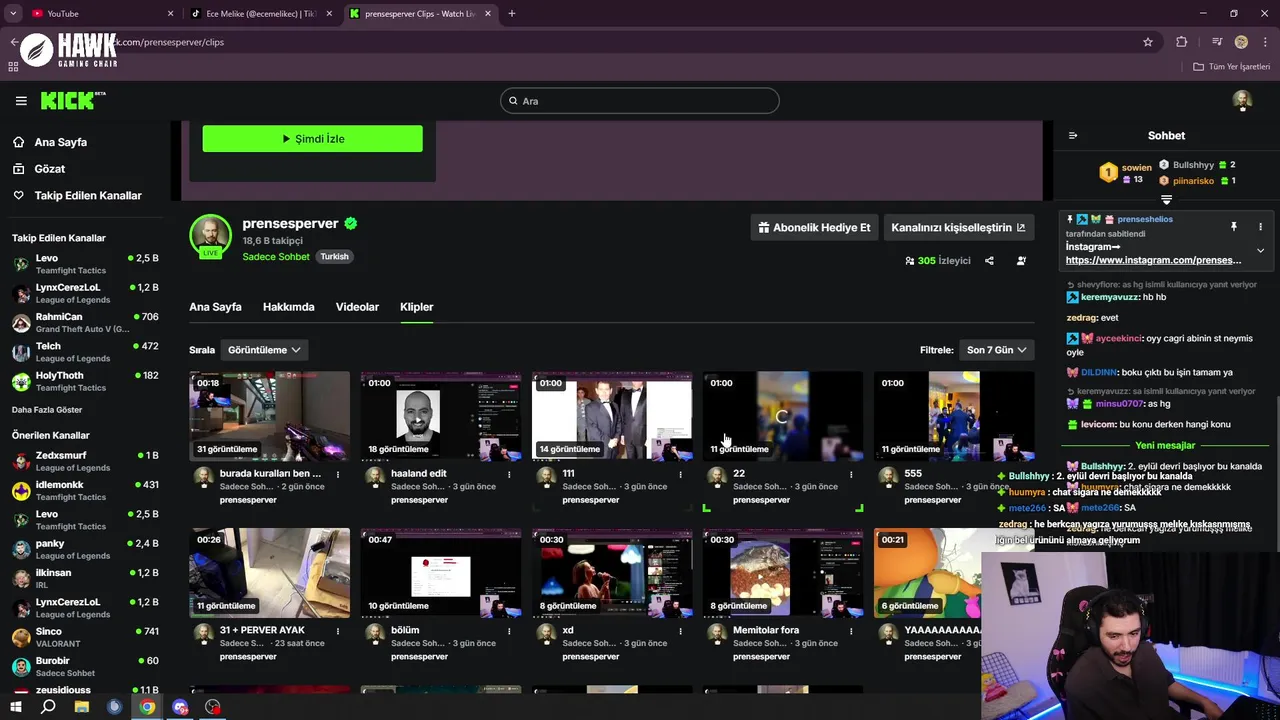1280x720 pixels.
Task: Open Görüntüleme sort dropdown
Action: (x=264, y=350)
